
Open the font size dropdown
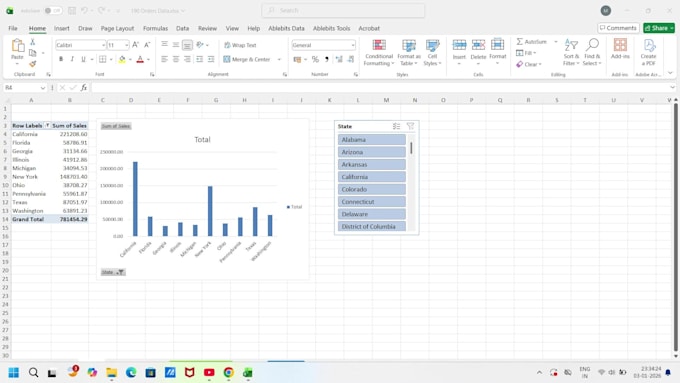[127, 45]
